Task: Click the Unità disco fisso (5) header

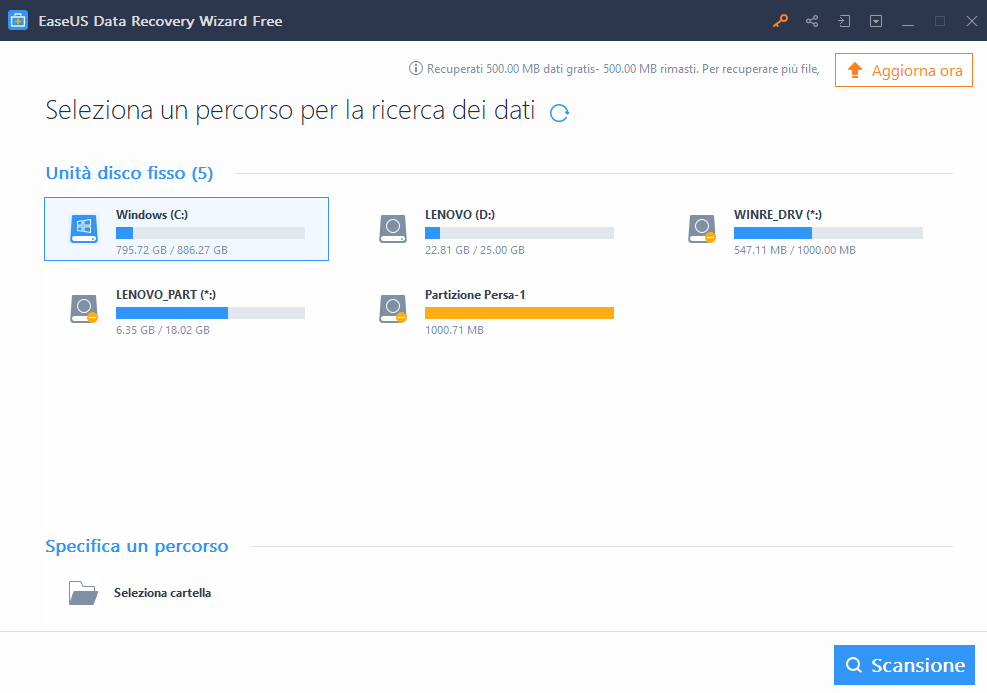Action: tap(129, 173)
